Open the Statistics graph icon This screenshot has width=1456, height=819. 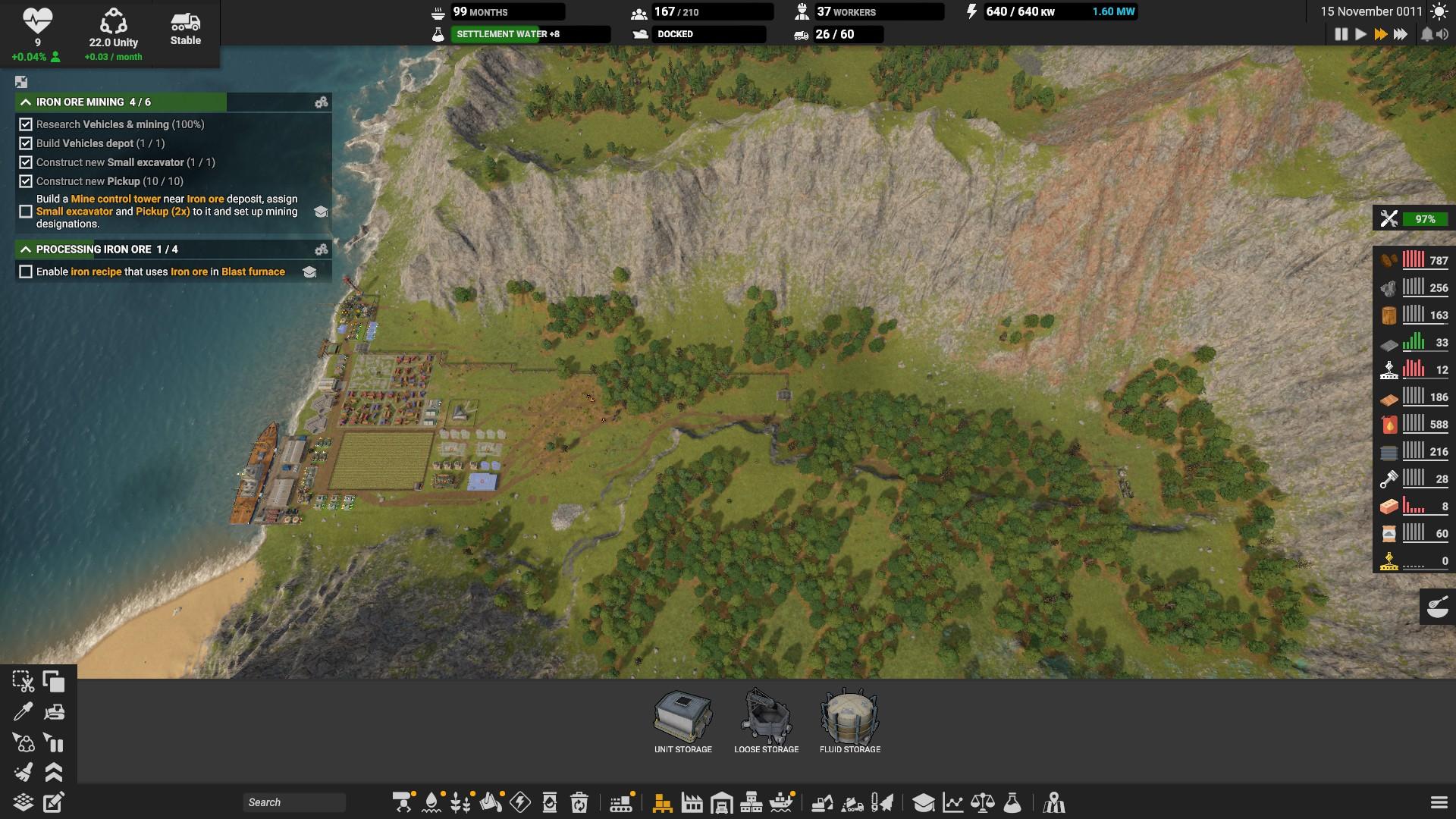[952, 802]
